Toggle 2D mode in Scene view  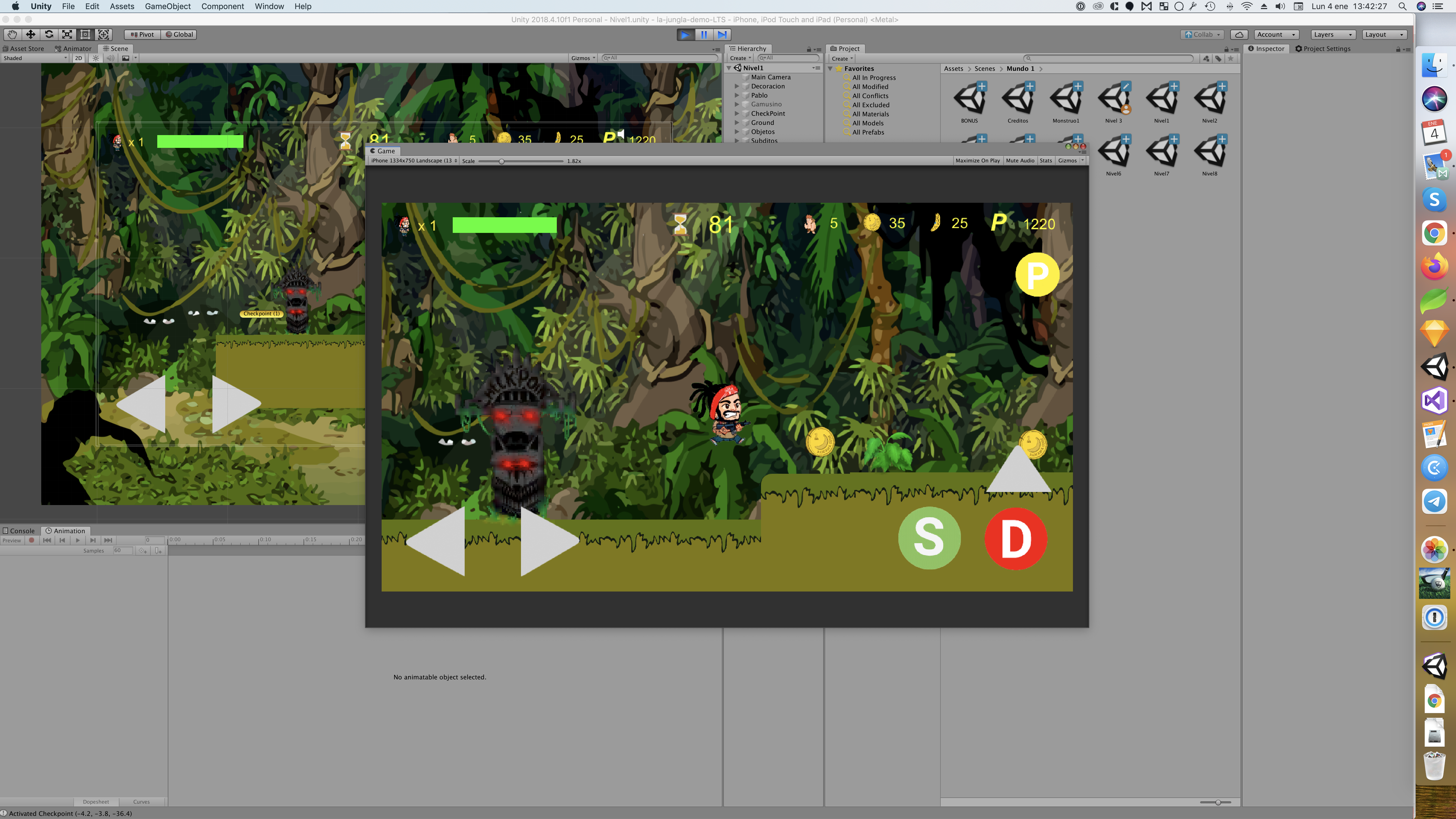(78, 58)
